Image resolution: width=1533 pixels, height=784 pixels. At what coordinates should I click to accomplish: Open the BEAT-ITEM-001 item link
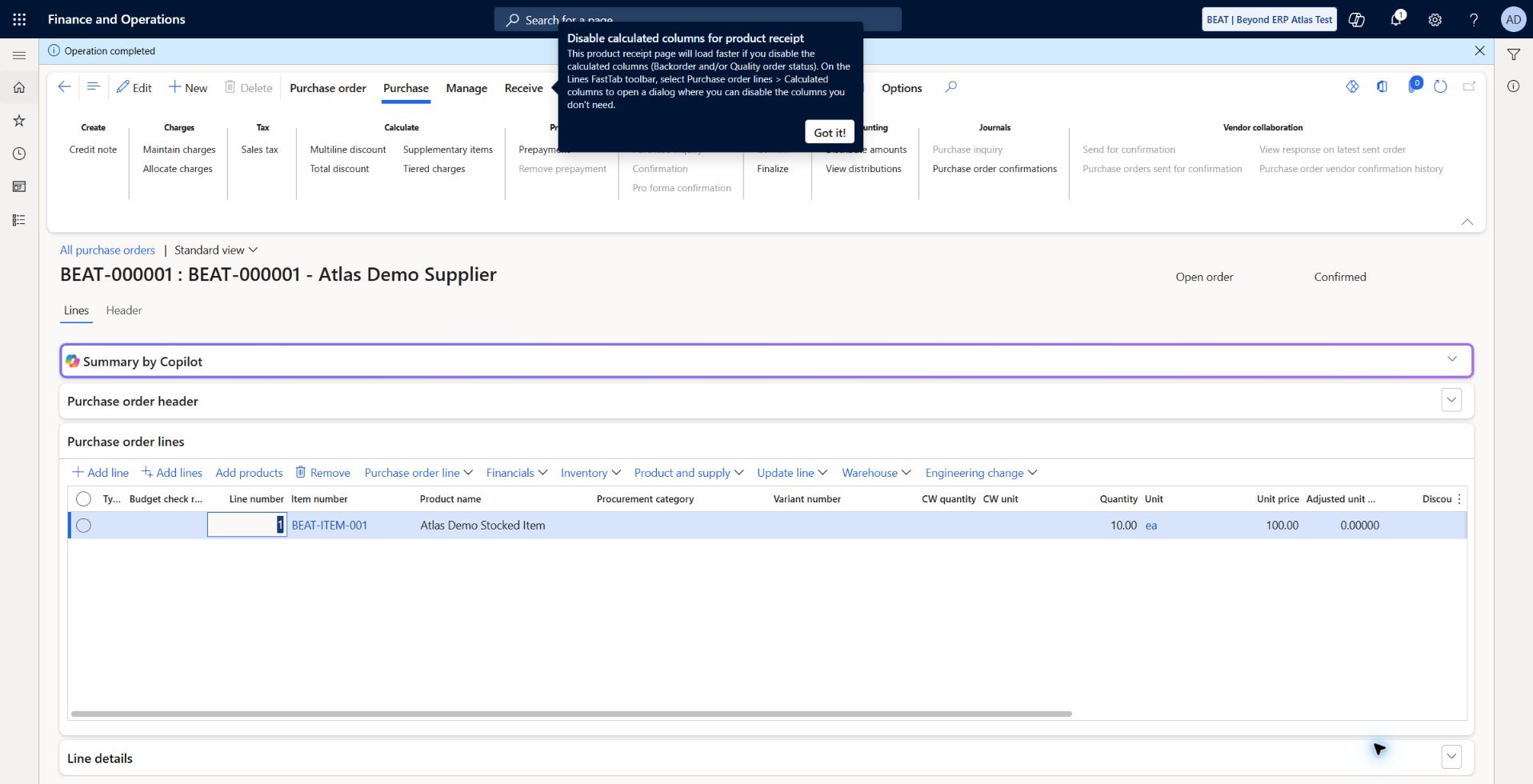click(329, 526)
